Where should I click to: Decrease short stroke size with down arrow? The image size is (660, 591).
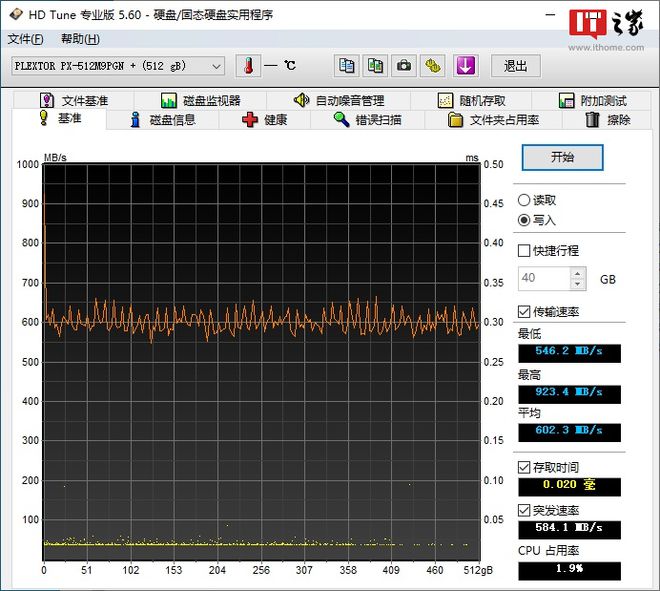click(578, 284)
